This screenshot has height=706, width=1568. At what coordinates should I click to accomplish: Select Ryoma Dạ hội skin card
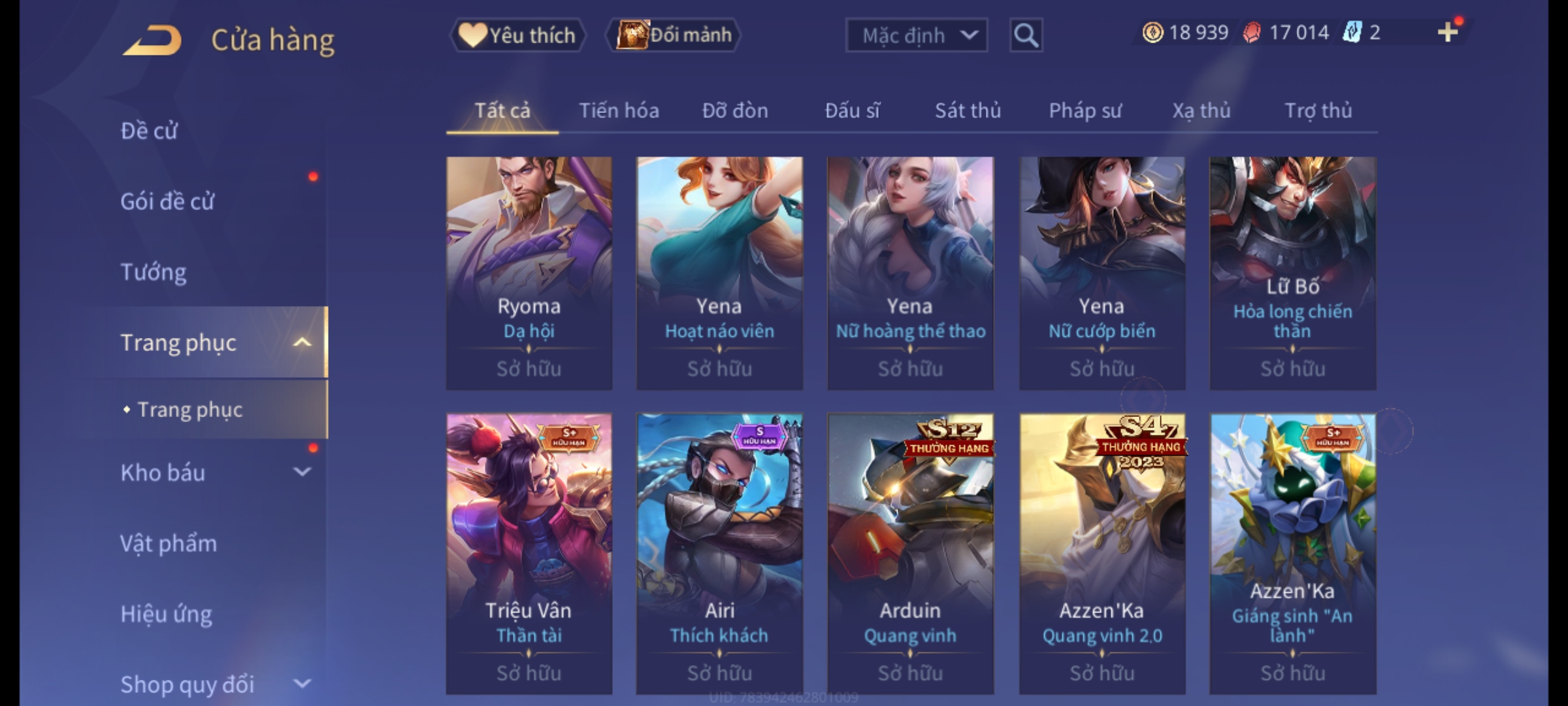pos(529,273)
